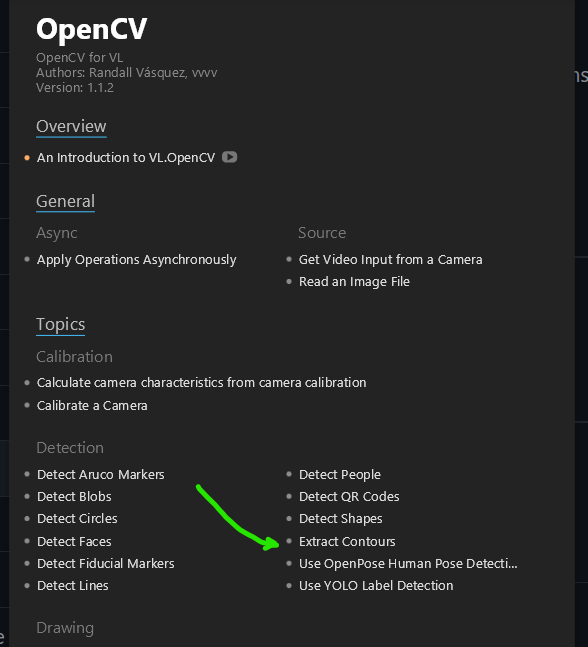Viewport: 588px width, 647px height.
Task: Open Get Video Input from a Camera
Action: tap(390, 260)
